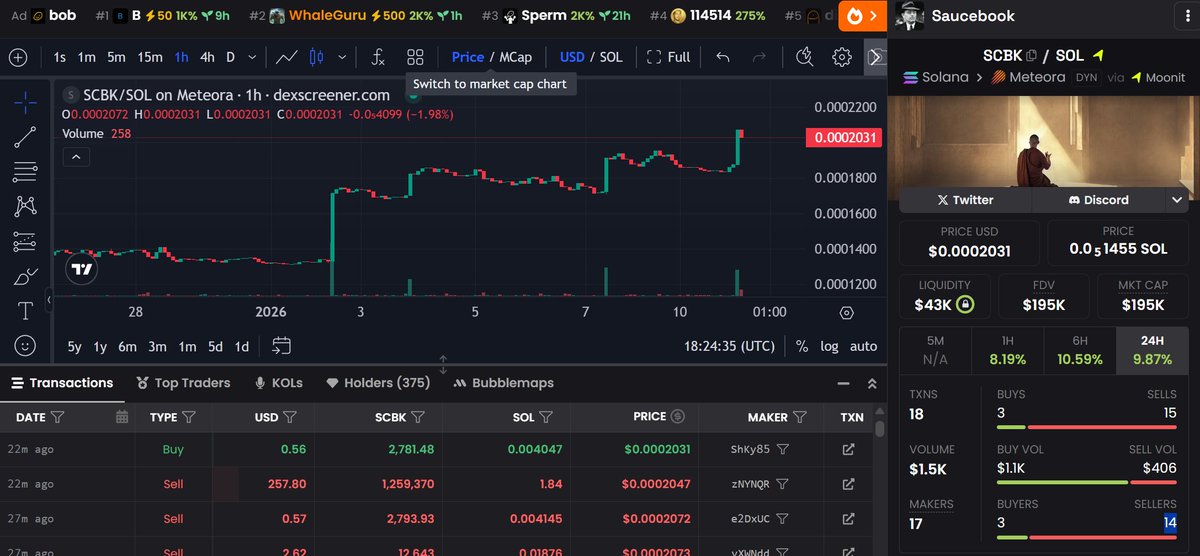Switch chart to line style
Screen dimensions: 1200x556
(287, 57)
